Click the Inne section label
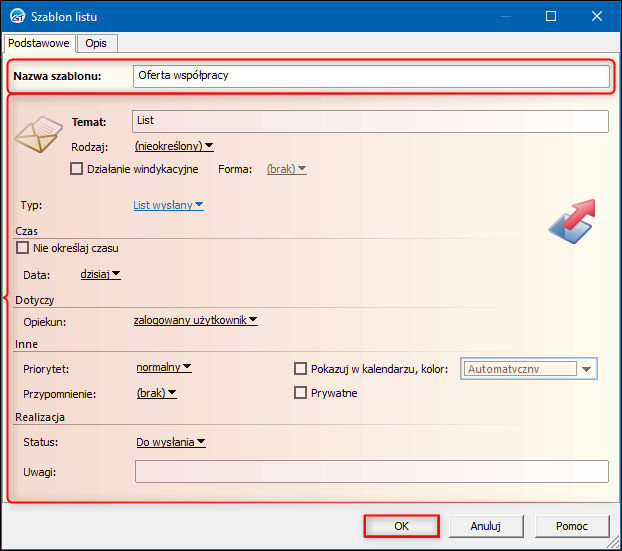 click(26, 344)
